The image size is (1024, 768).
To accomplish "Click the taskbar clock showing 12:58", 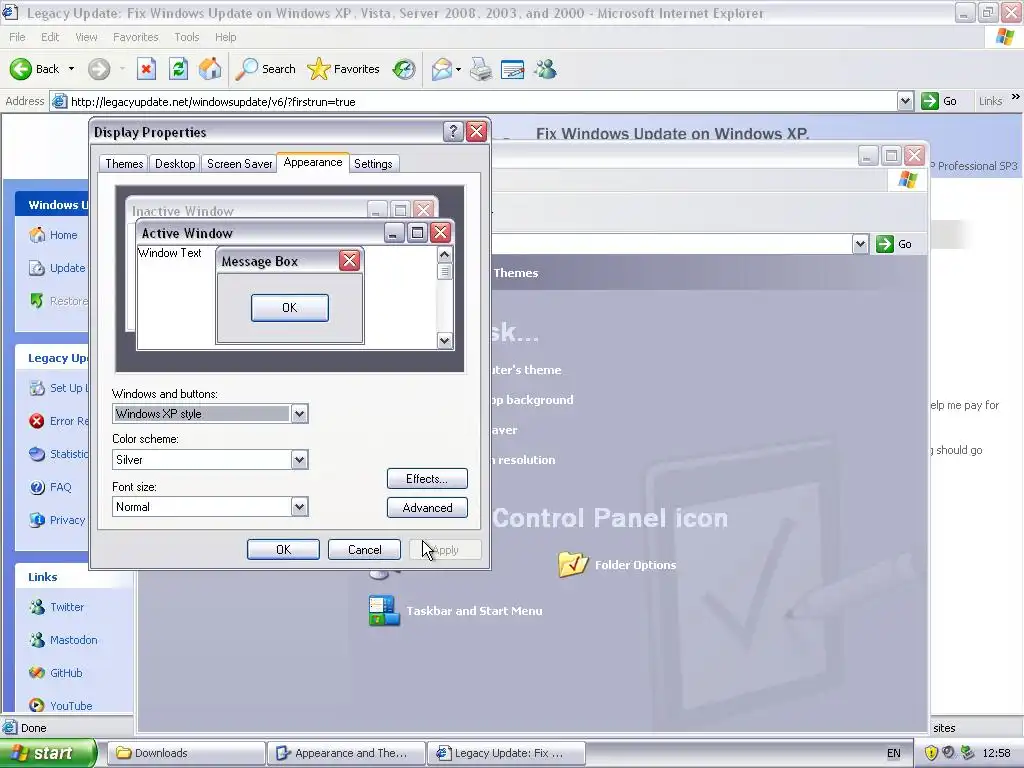I will [996, 753].
